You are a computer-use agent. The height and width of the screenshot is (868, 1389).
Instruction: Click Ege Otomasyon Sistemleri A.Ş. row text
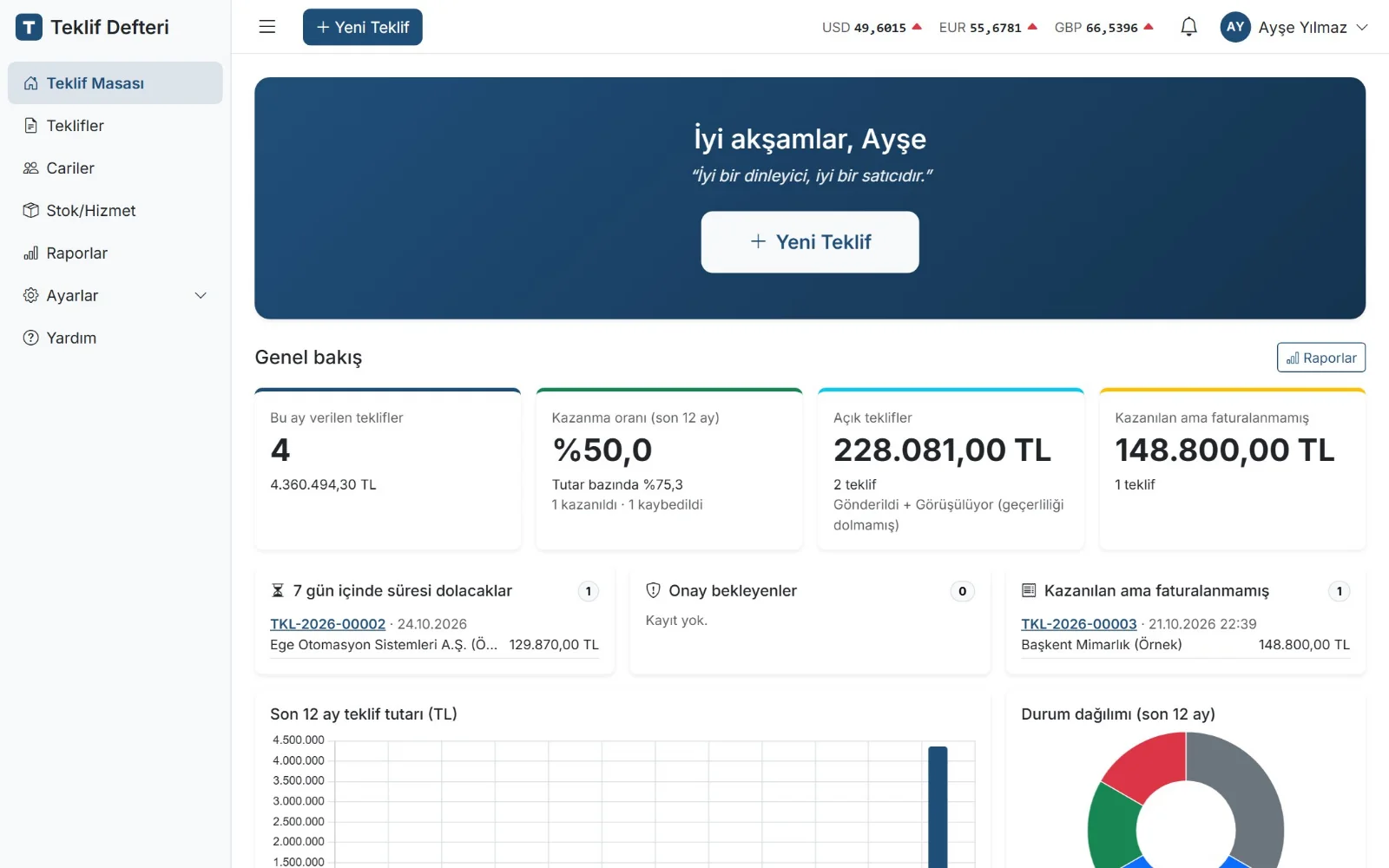pyautogui.click(x=384, y=645)
